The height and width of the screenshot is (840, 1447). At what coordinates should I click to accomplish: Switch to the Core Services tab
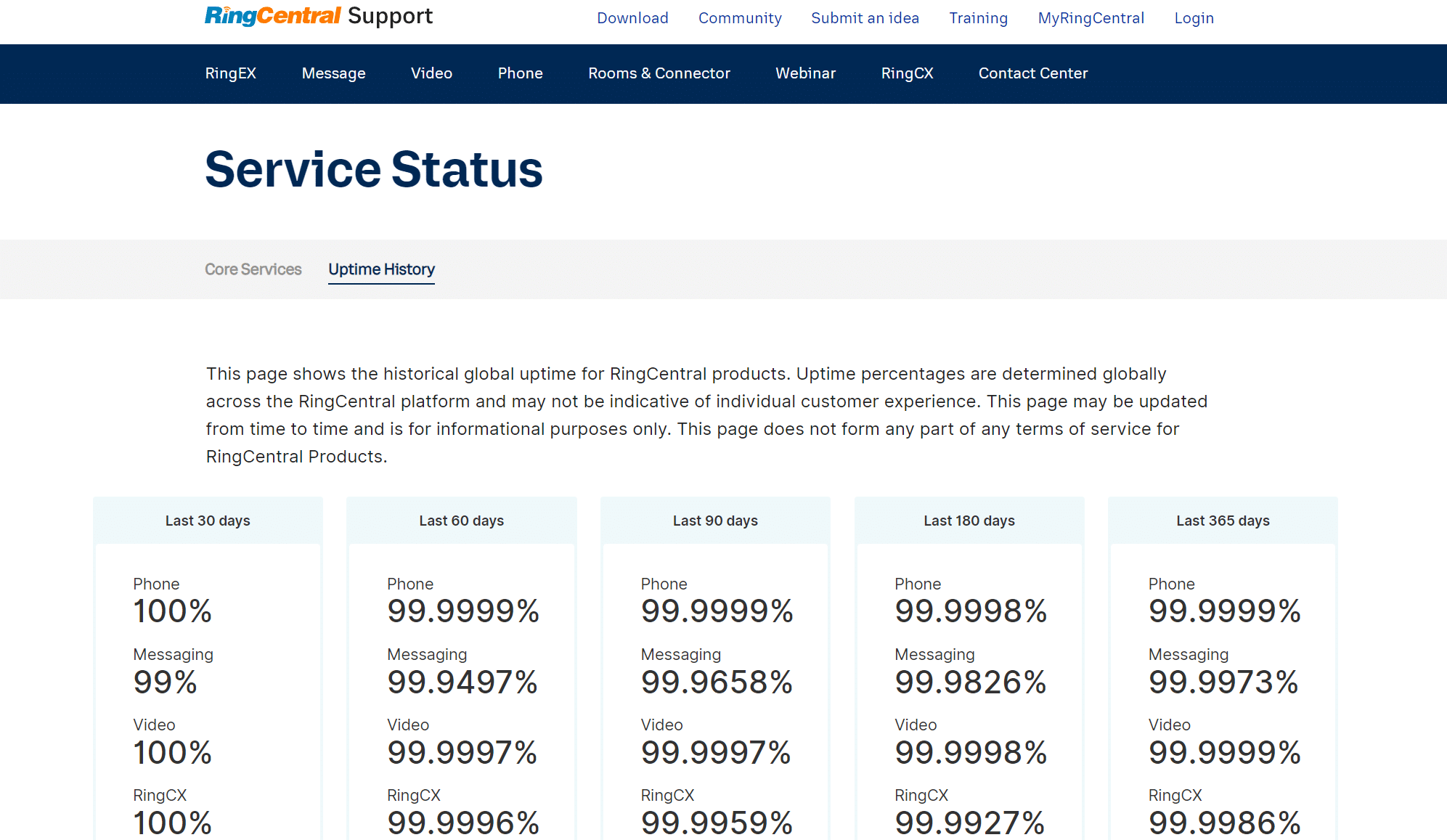coord(253,269)
